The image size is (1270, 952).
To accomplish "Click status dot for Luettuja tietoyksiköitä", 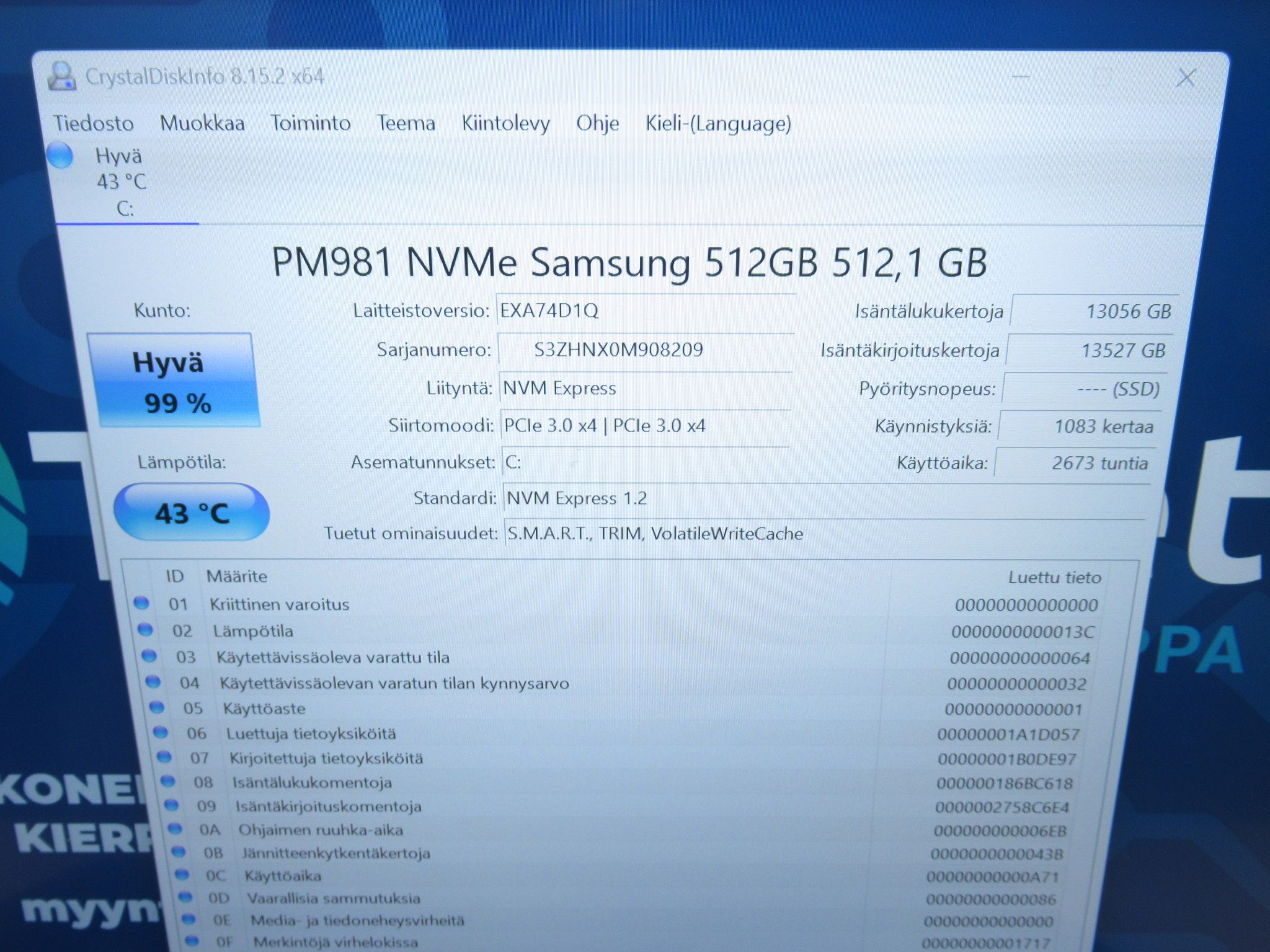I will pyautogui.click(x=161, y=733).
